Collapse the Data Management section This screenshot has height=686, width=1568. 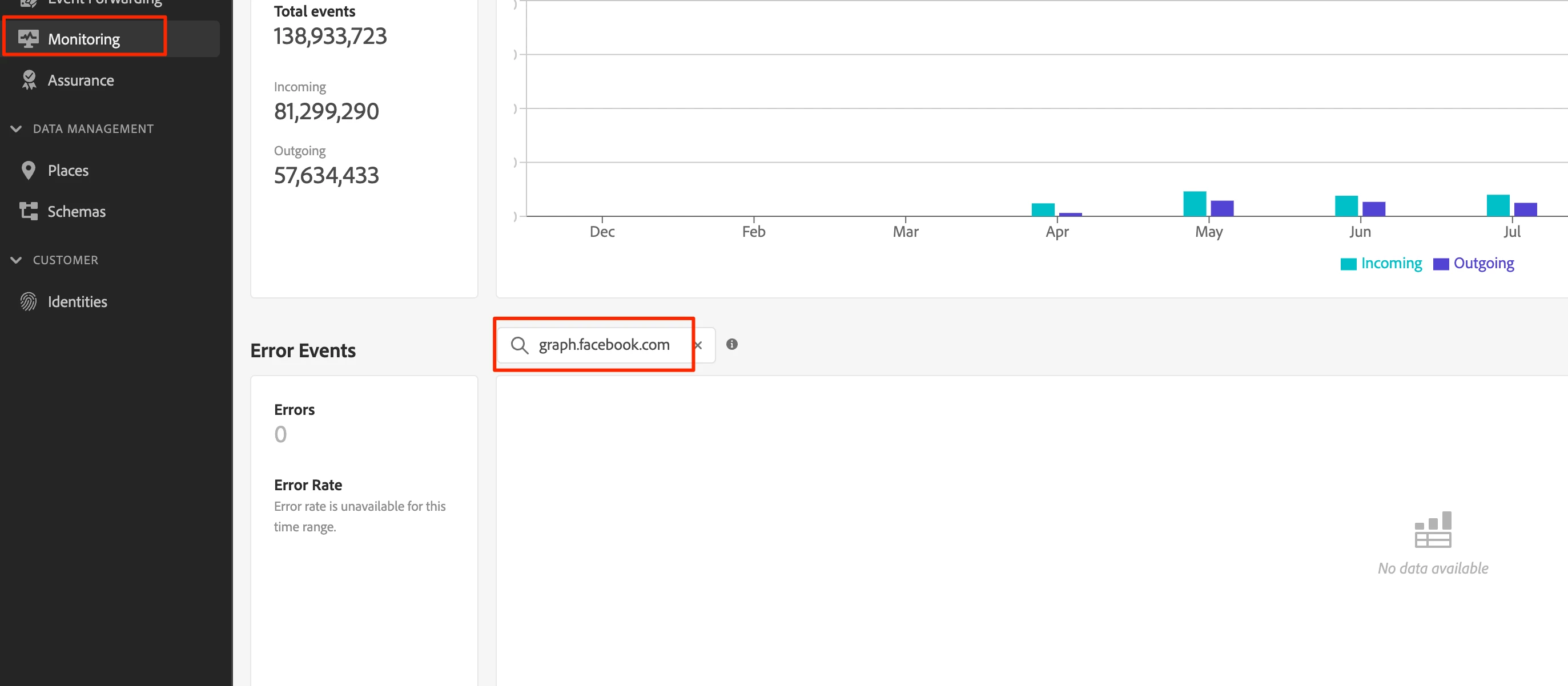[17, 129]
